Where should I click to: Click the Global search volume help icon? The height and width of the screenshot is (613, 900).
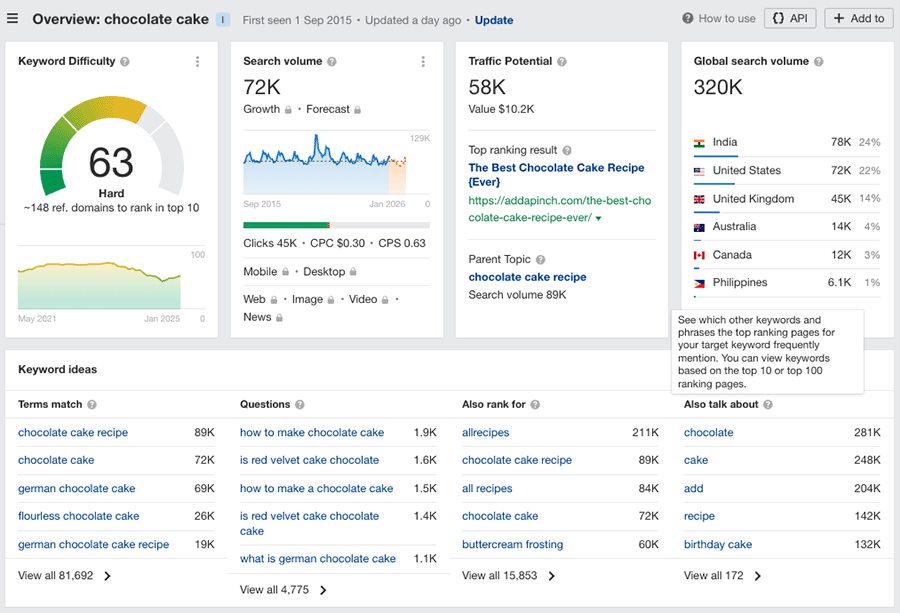tap(818, 61)
